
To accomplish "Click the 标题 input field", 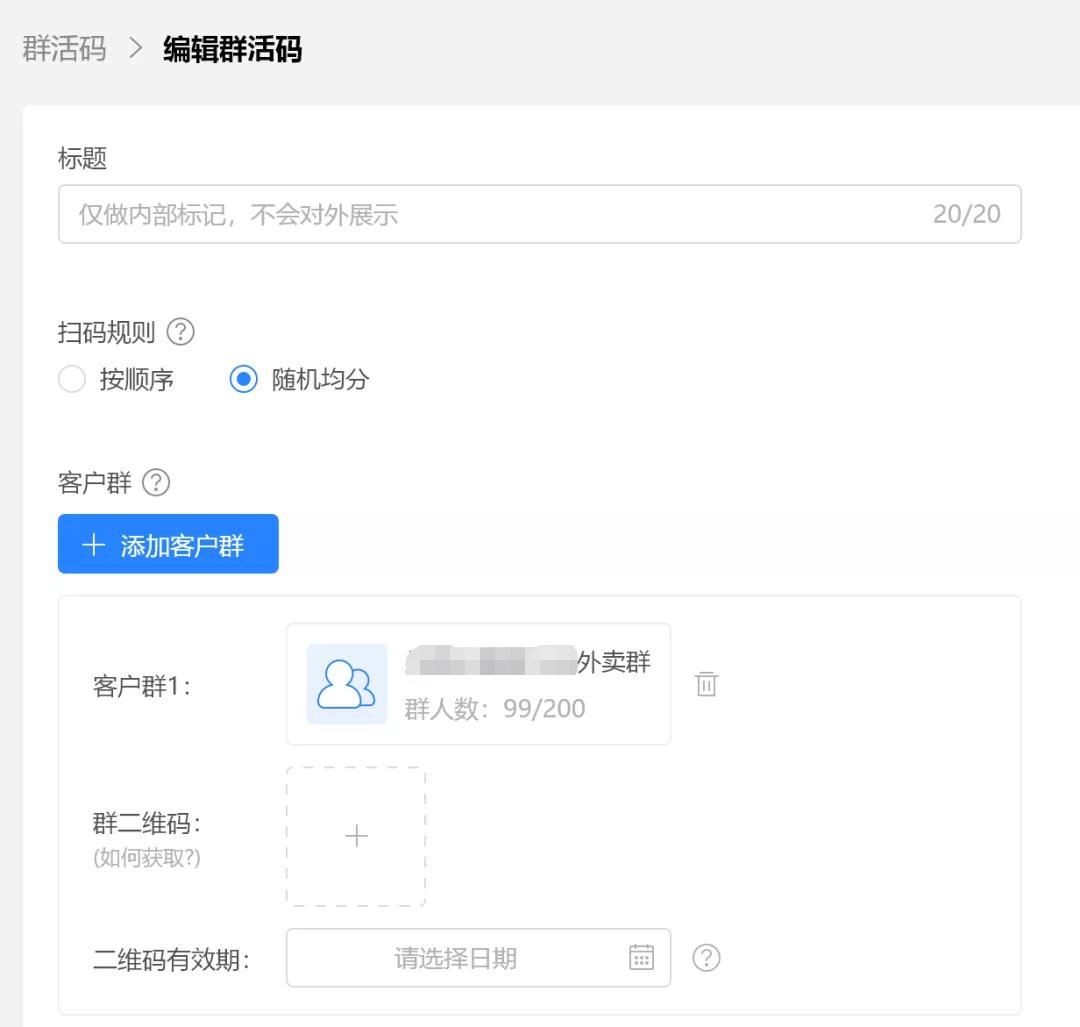I will [x=540, y=213].
